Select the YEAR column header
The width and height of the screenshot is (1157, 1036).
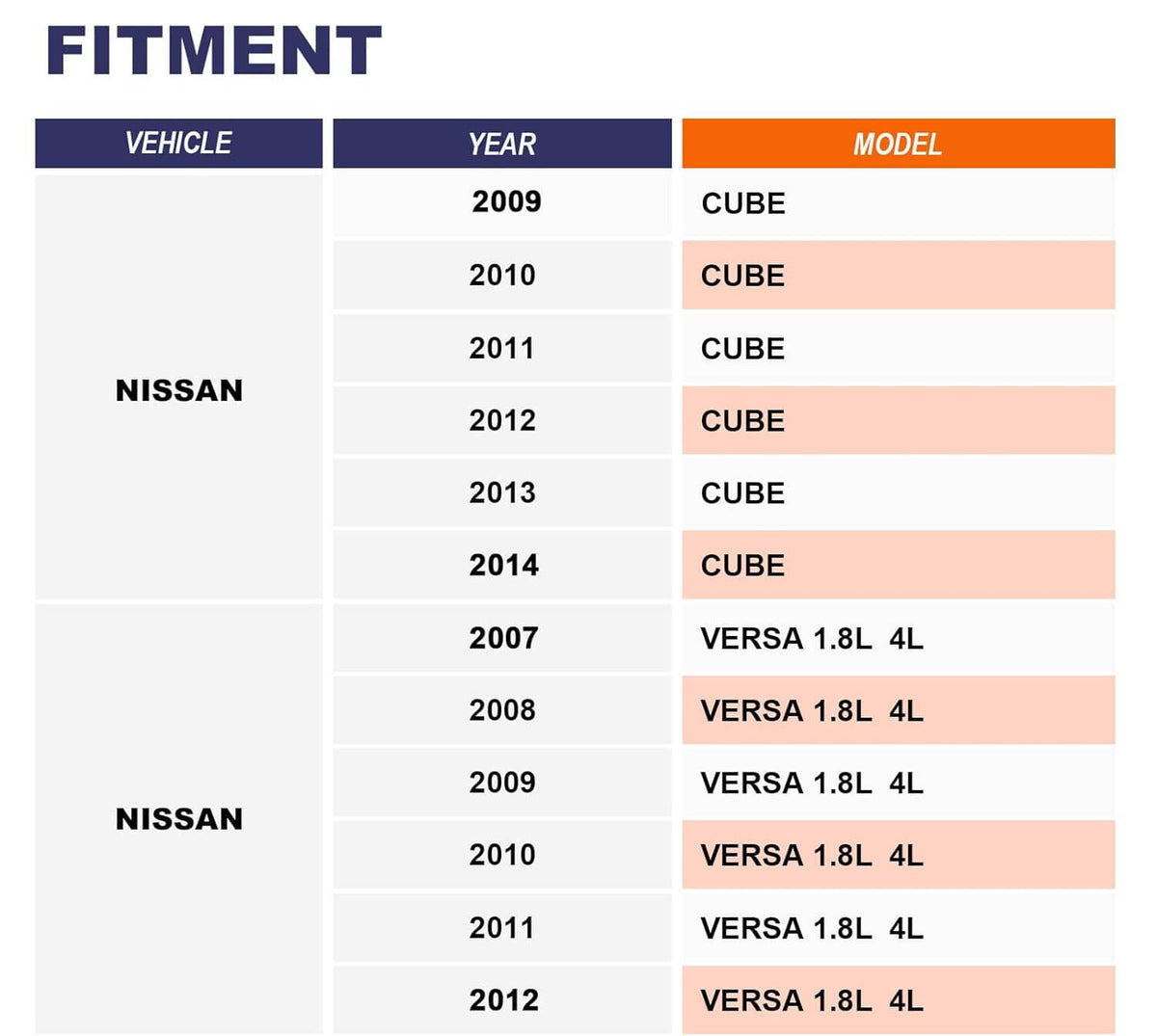point(501,143)
